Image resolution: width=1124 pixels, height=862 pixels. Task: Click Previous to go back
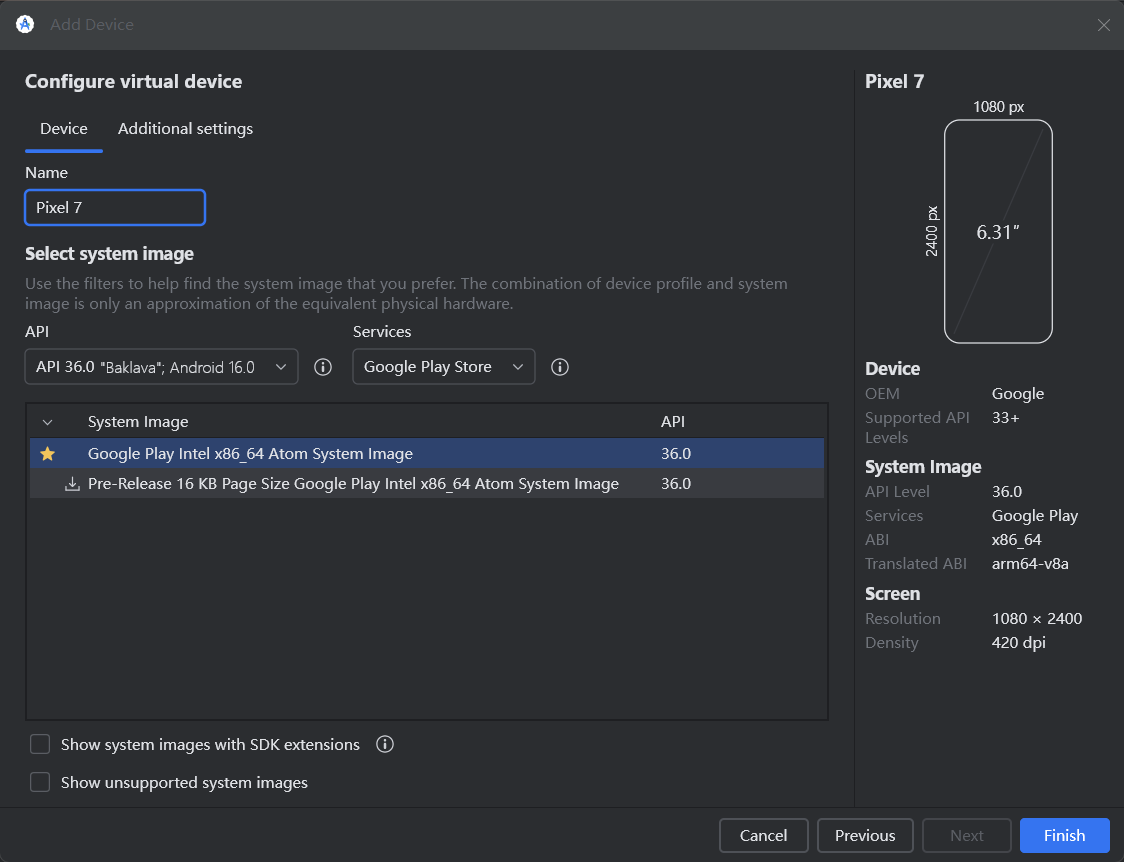coord(864,835)
